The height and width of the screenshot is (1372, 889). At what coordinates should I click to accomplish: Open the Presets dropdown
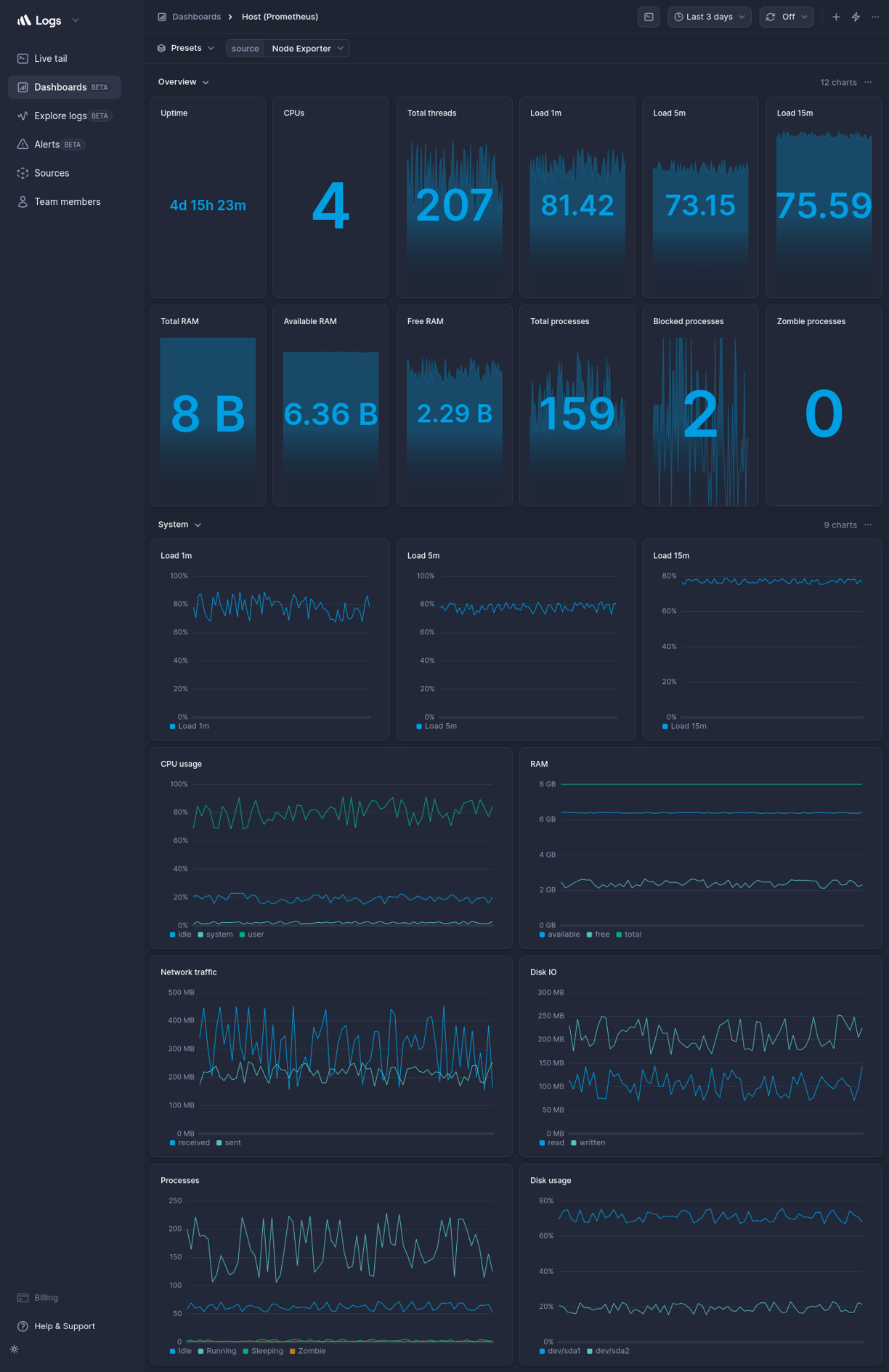pos(186,48)
